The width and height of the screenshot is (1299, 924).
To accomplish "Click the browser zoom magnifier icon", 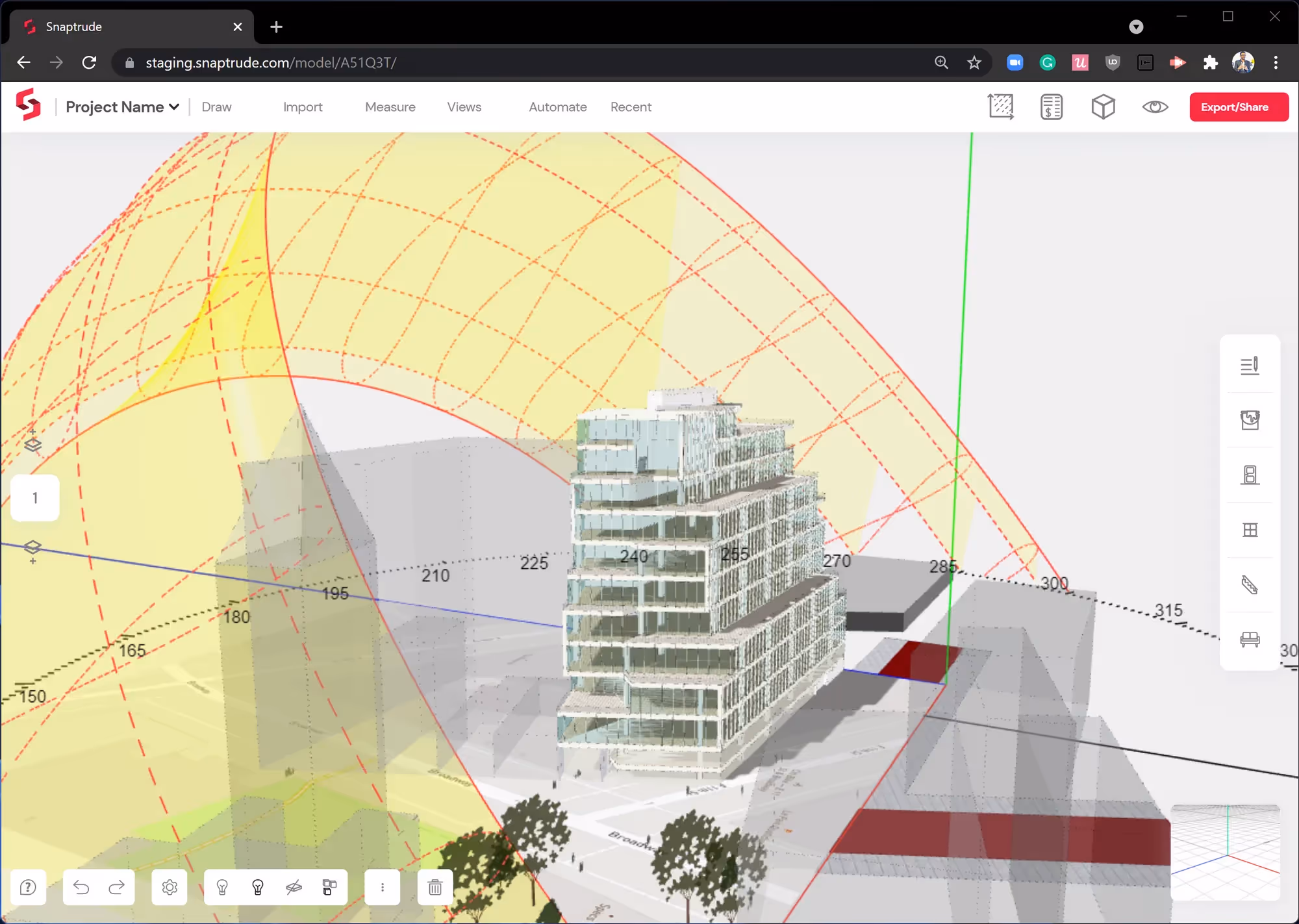I will tap(941, 62).
